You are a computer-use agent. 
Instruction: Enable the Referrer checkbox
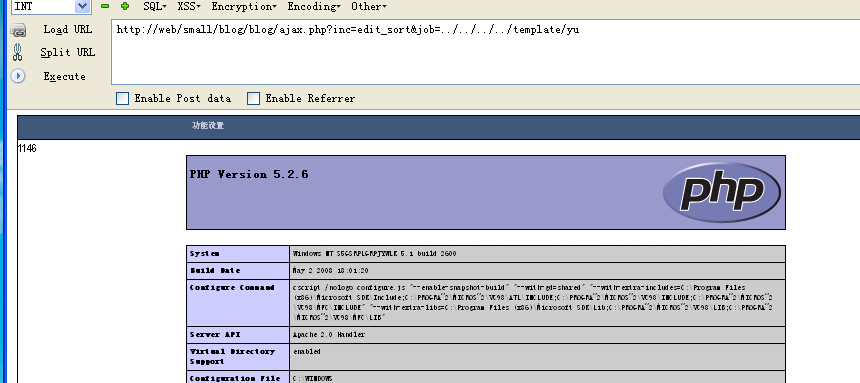pyautogui.click(x=253, y=99)
